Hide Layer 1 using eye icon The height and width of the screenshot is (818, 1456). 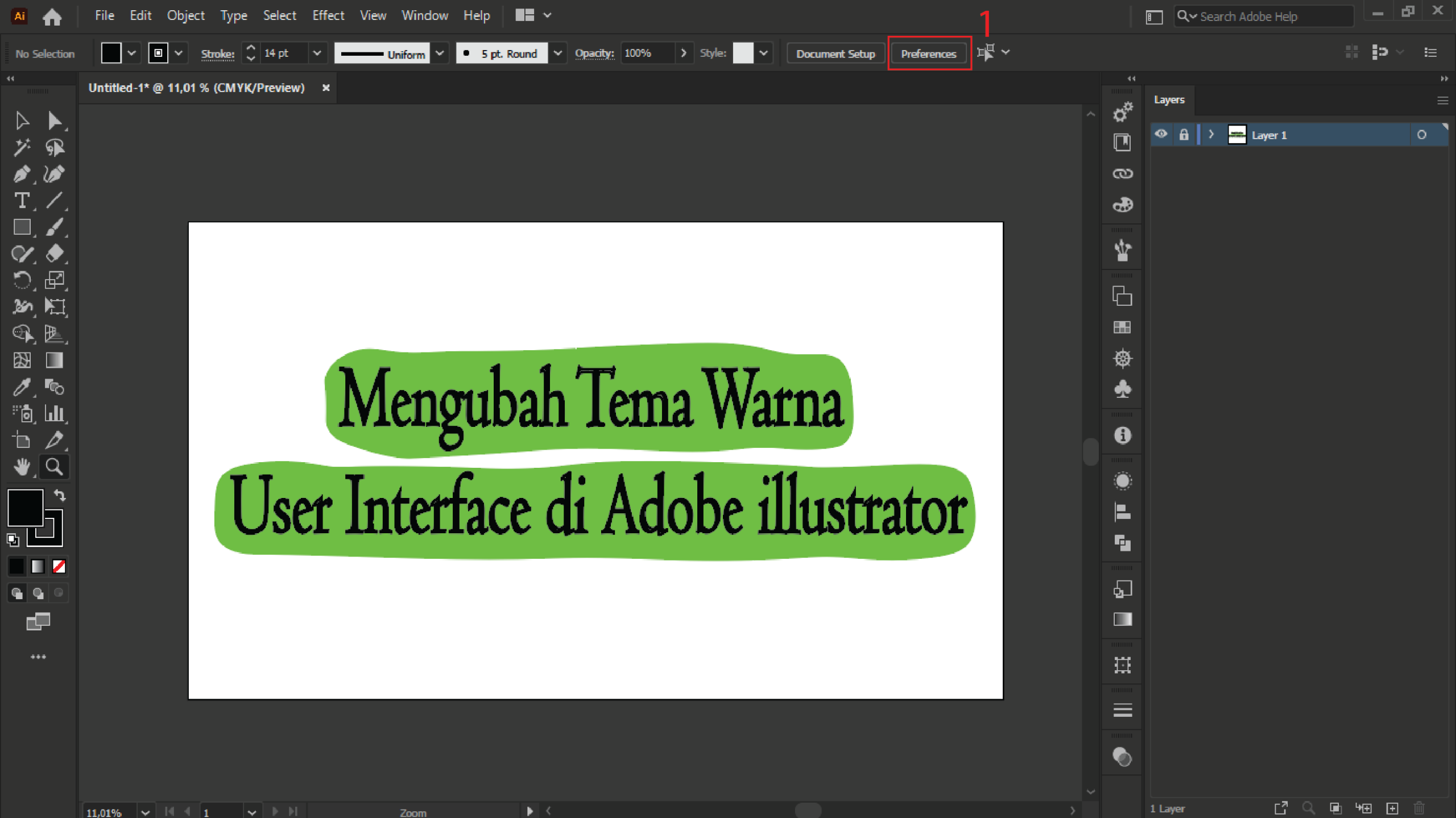click(x=1161, y=135)
